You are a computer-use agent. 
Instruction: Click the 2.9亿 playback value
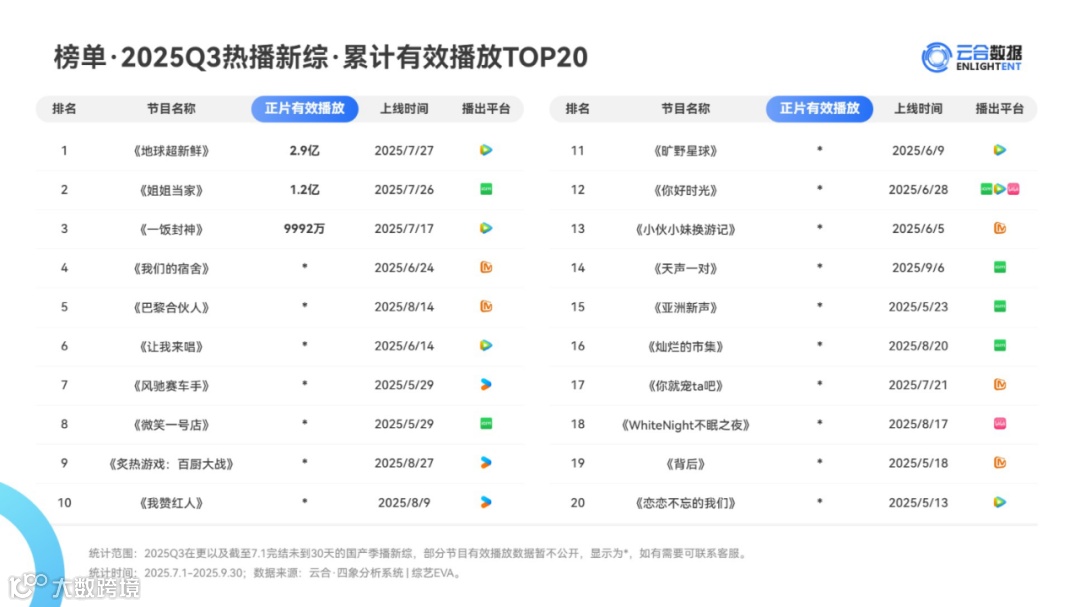(x=304, y=150)
